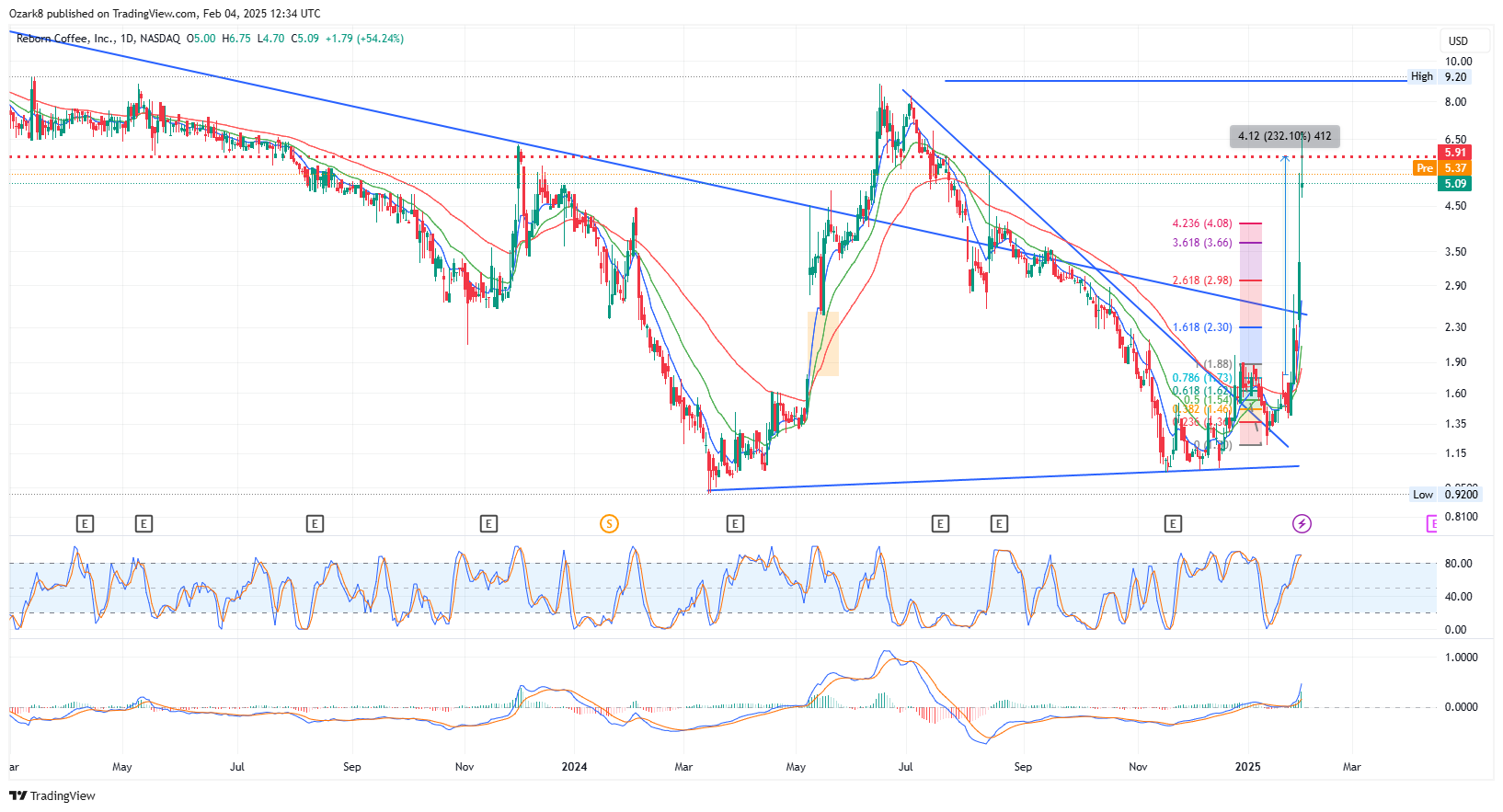Click the 1.0000 value on the MACD scale
Image resolution: width=1503 pixels, height=812 pixels.
[1462, 658]
